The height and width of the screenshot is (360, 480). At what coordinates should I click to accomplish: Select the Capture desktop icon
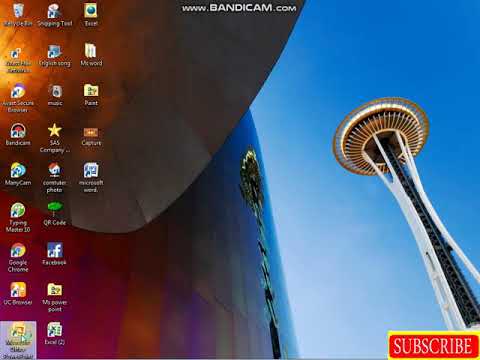coord(91,136)
